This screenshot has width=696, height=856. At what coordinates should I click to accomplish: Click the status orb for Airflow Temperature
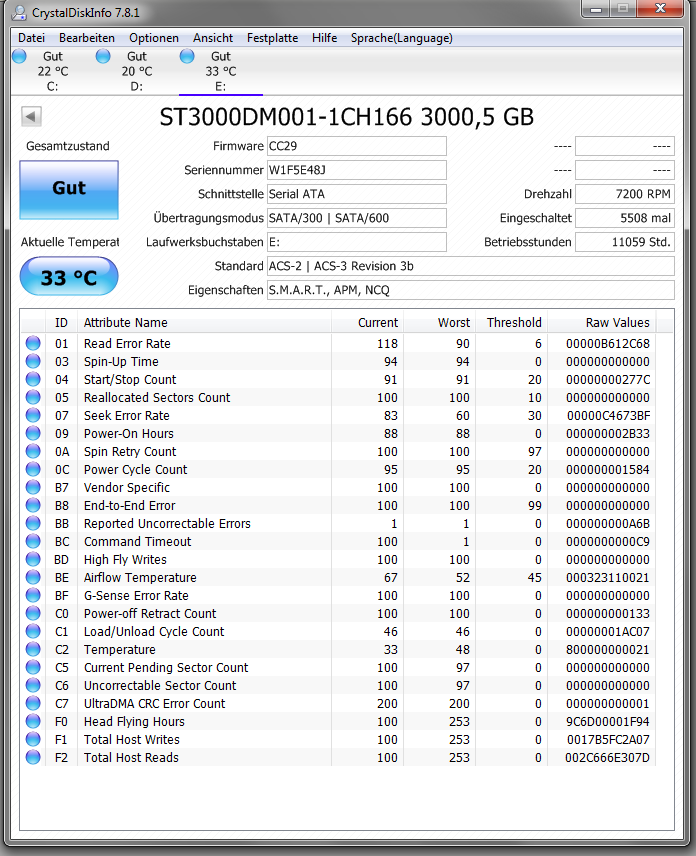click(x=33, y=578)
